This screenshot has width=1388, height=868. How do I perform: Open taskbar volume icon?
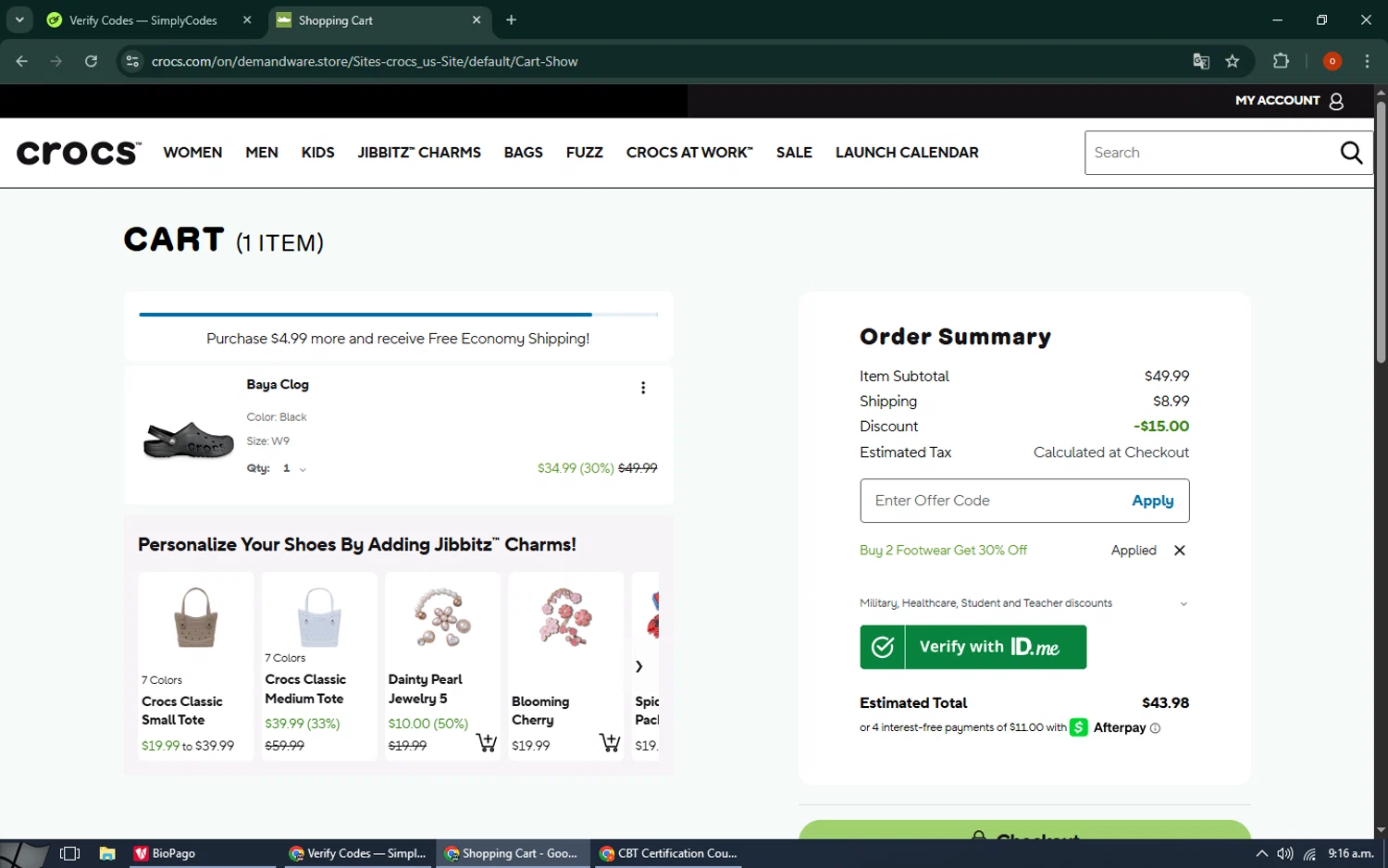[1284, 853]
